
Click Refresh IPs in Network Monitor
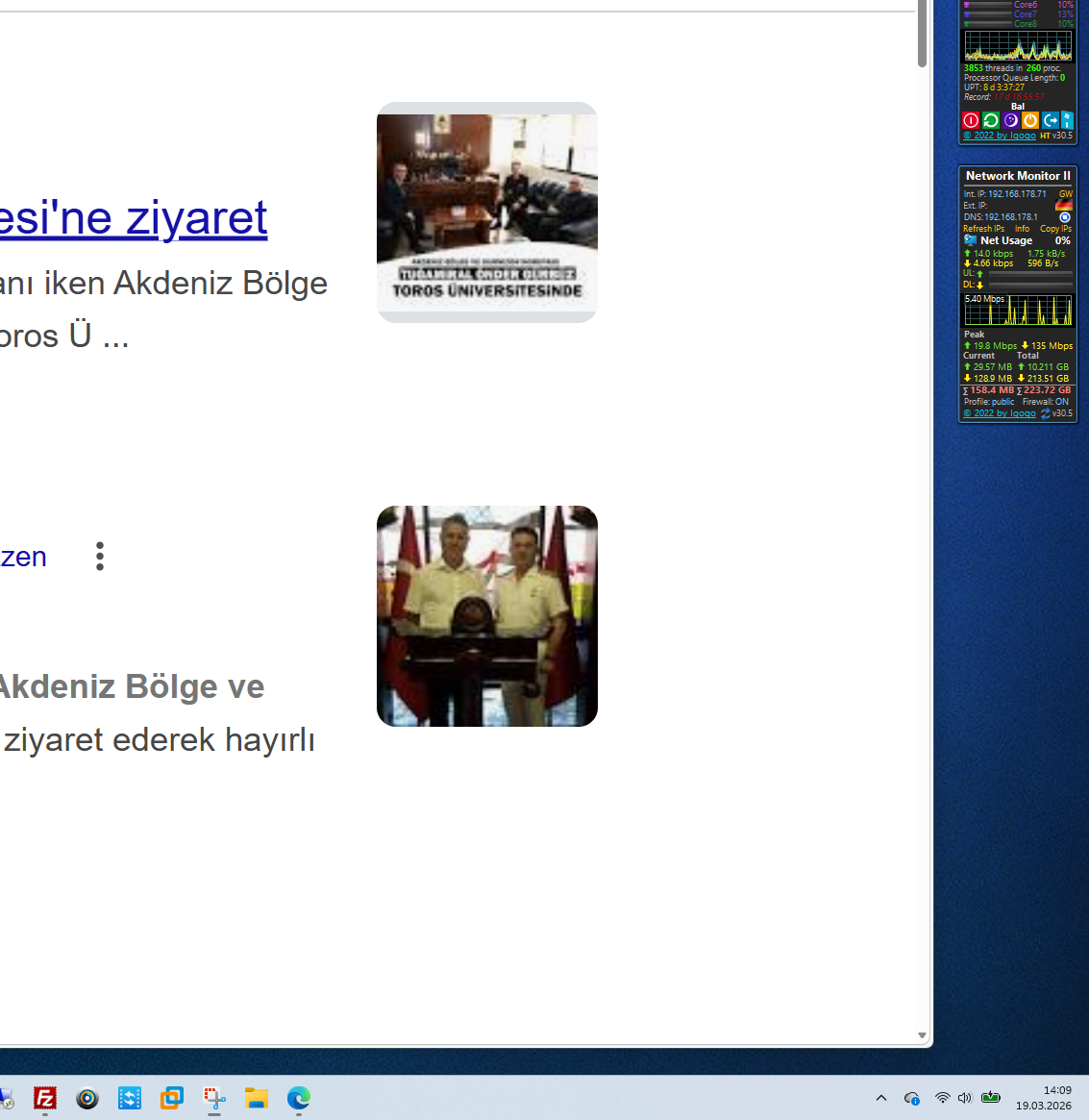click(x=983, y=229)
